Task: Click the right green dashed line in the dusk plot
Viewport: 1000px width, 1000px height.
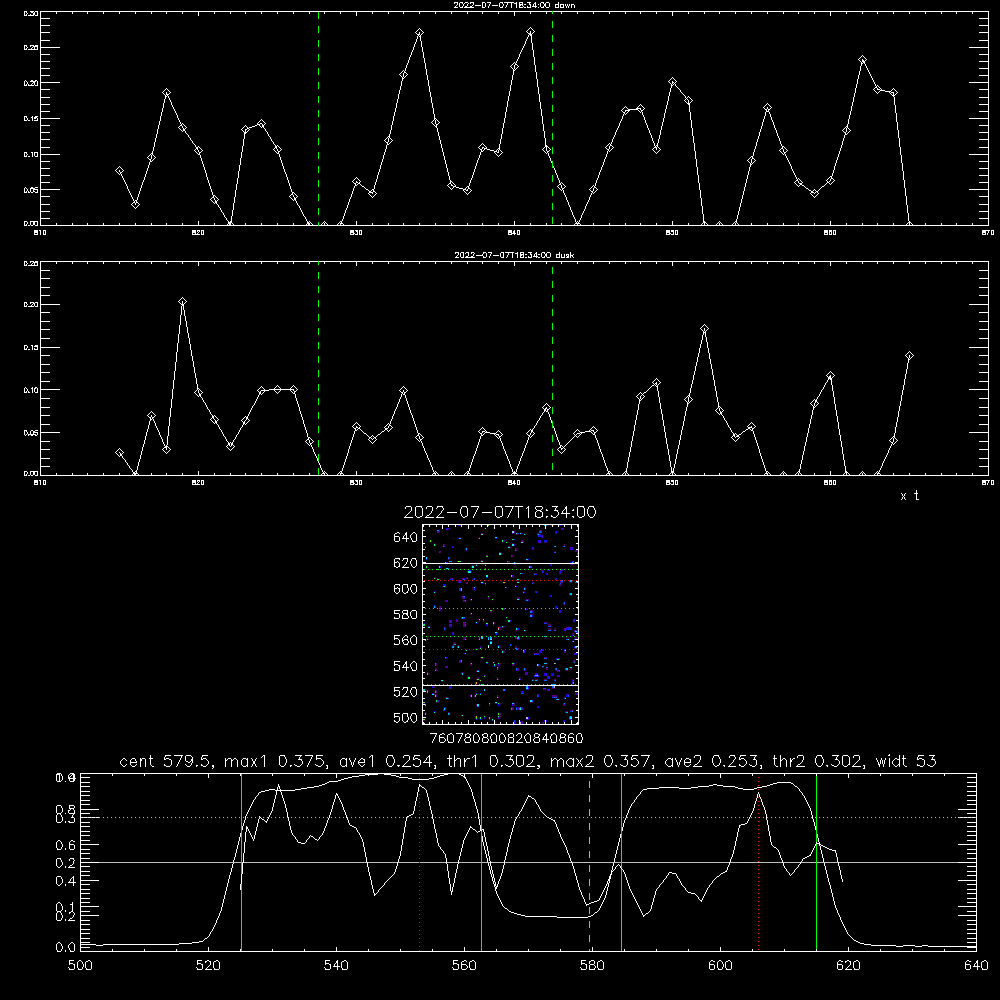Action: pyautogui.click(x=552, y=368)
